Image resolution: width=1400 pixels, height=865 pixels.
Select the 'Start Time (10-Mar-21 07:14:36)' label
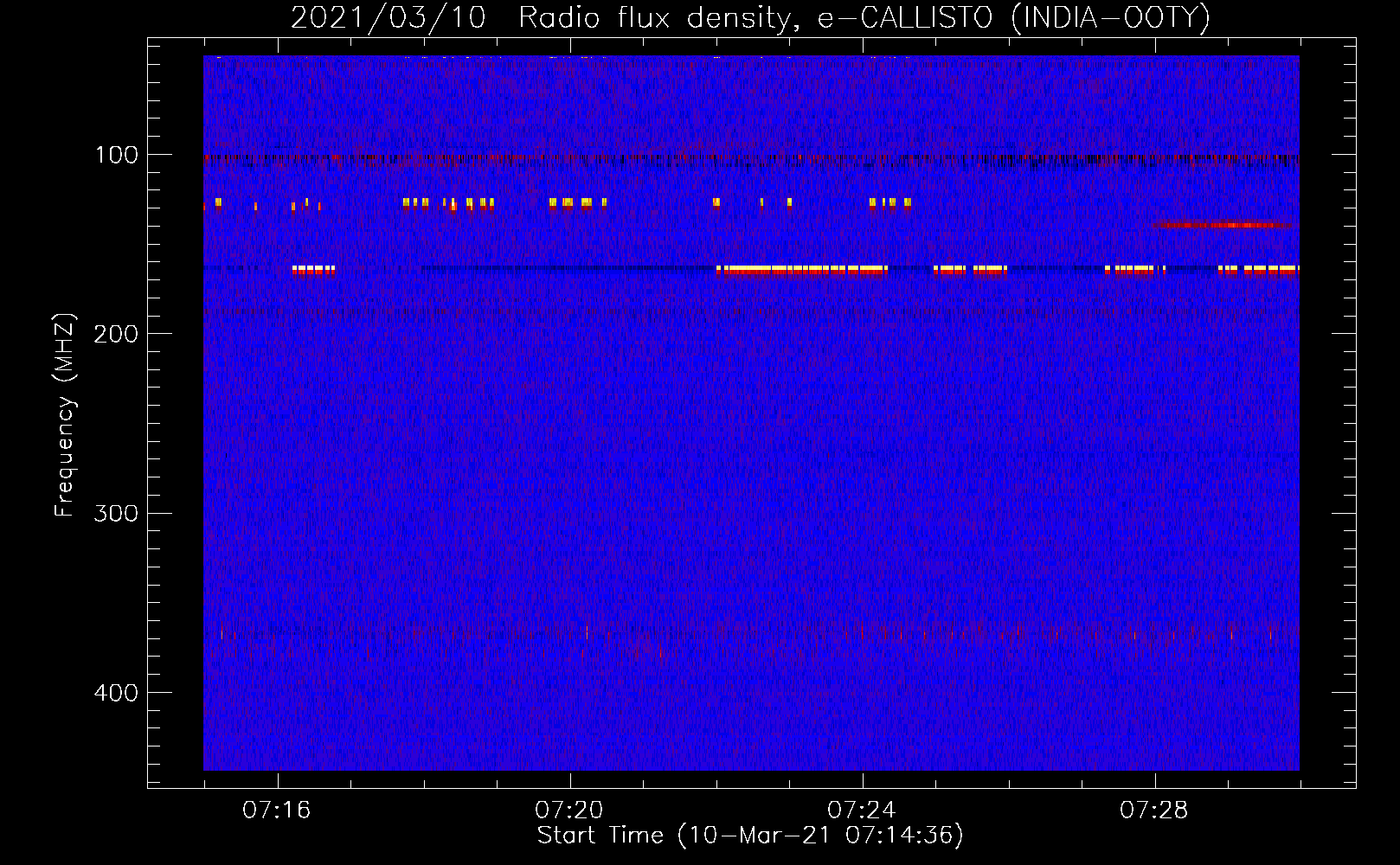tap(750, 836)
